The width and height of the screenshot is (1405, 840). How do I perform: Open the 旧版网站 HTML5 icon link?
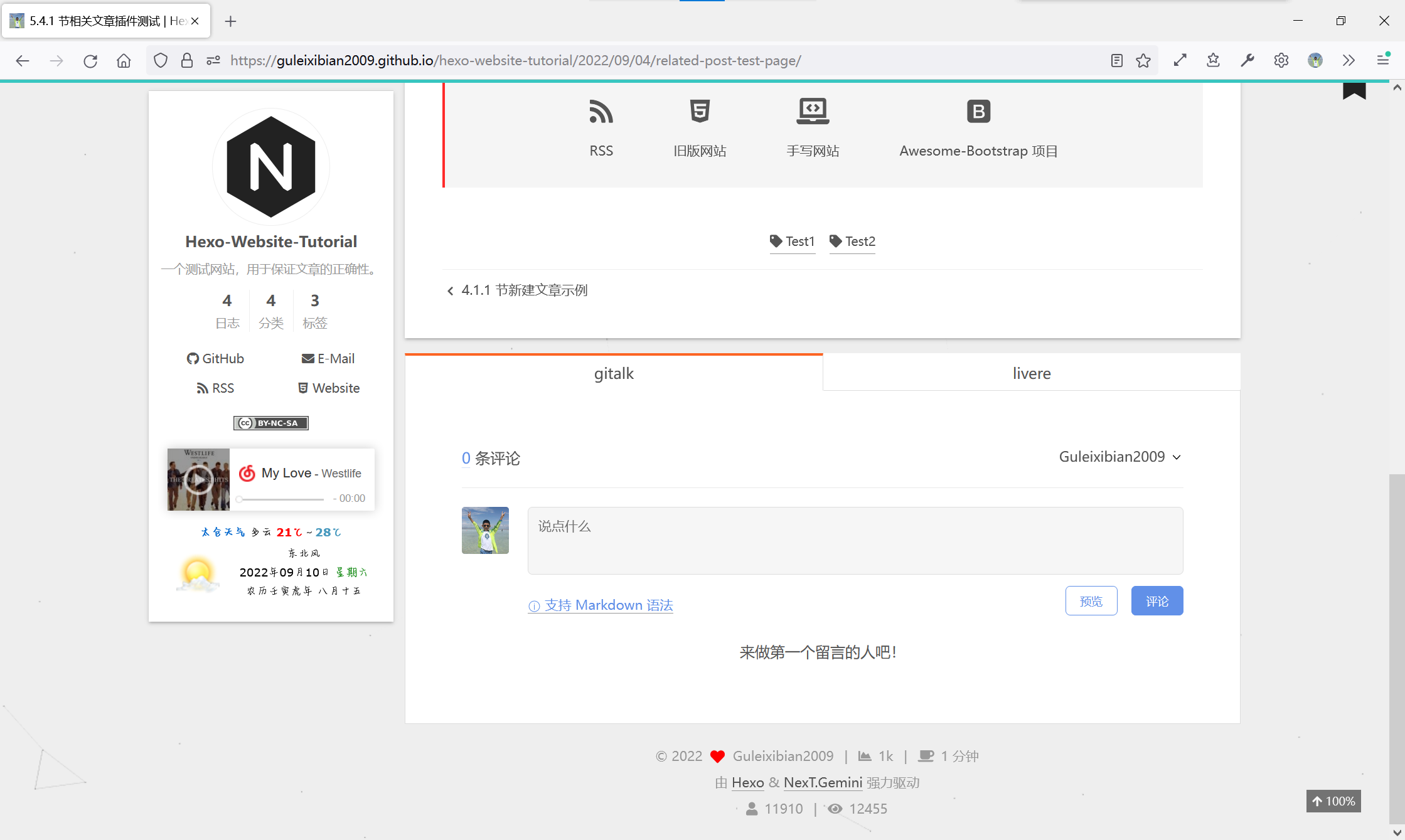pos(699,112)
